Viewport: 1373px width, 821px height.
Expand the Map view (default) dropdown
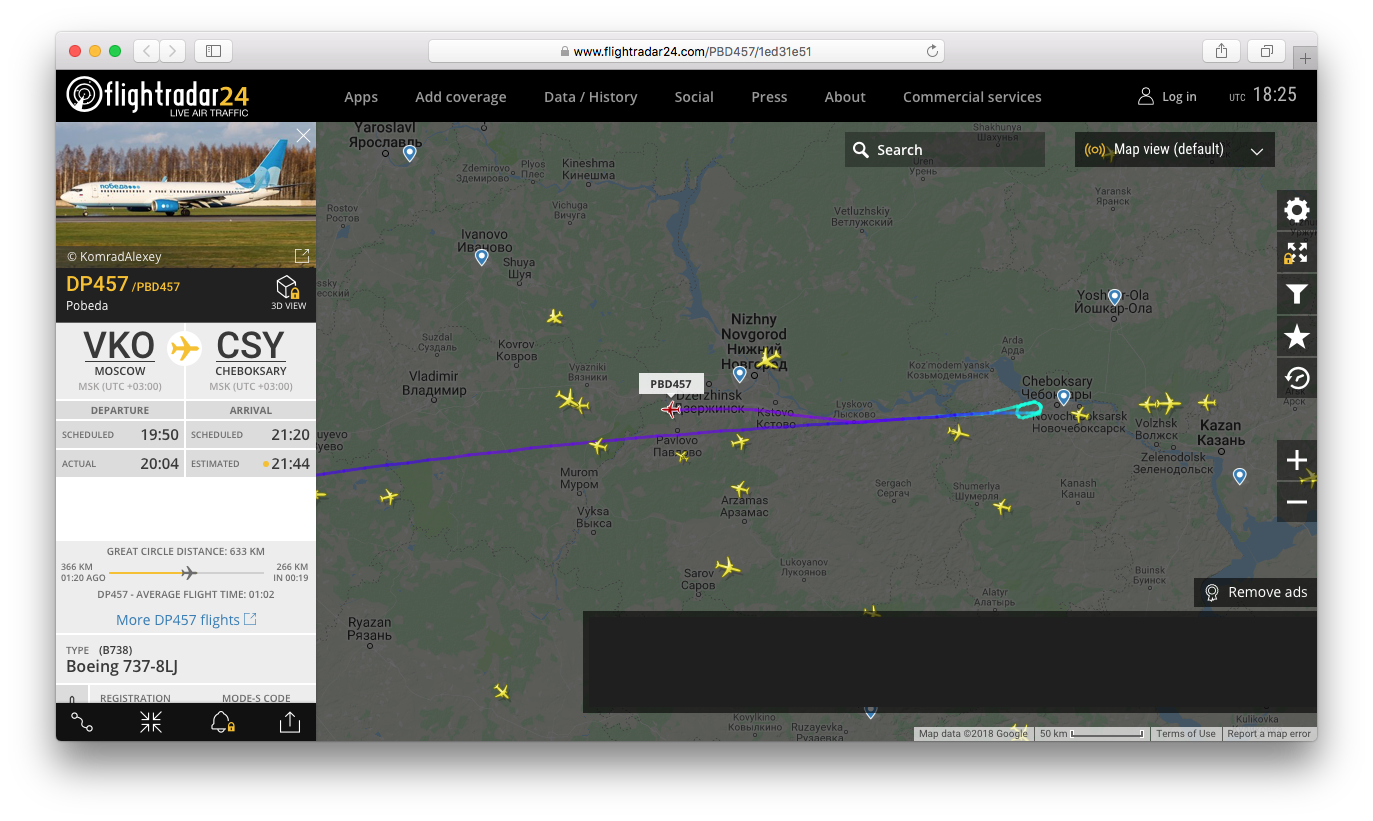point(1174,150)
